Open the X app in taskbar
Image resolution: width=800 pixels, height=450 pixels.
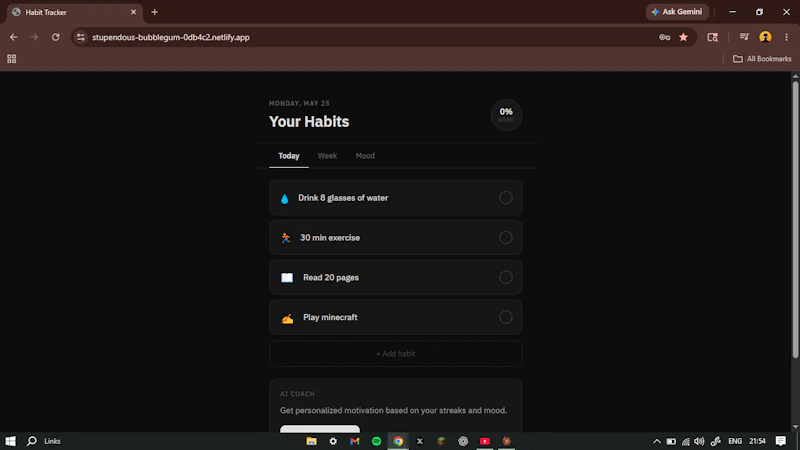419,441
